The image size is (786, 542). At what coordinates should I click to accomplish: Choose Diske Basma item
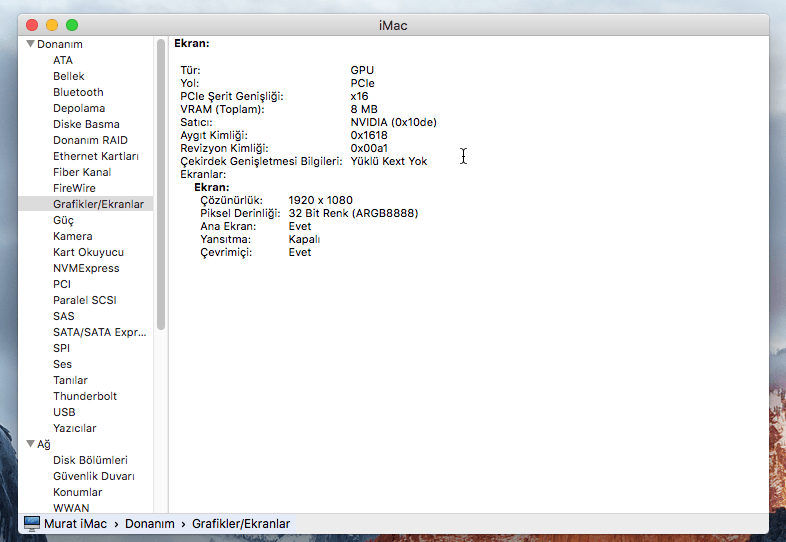[x=86, y=124]
